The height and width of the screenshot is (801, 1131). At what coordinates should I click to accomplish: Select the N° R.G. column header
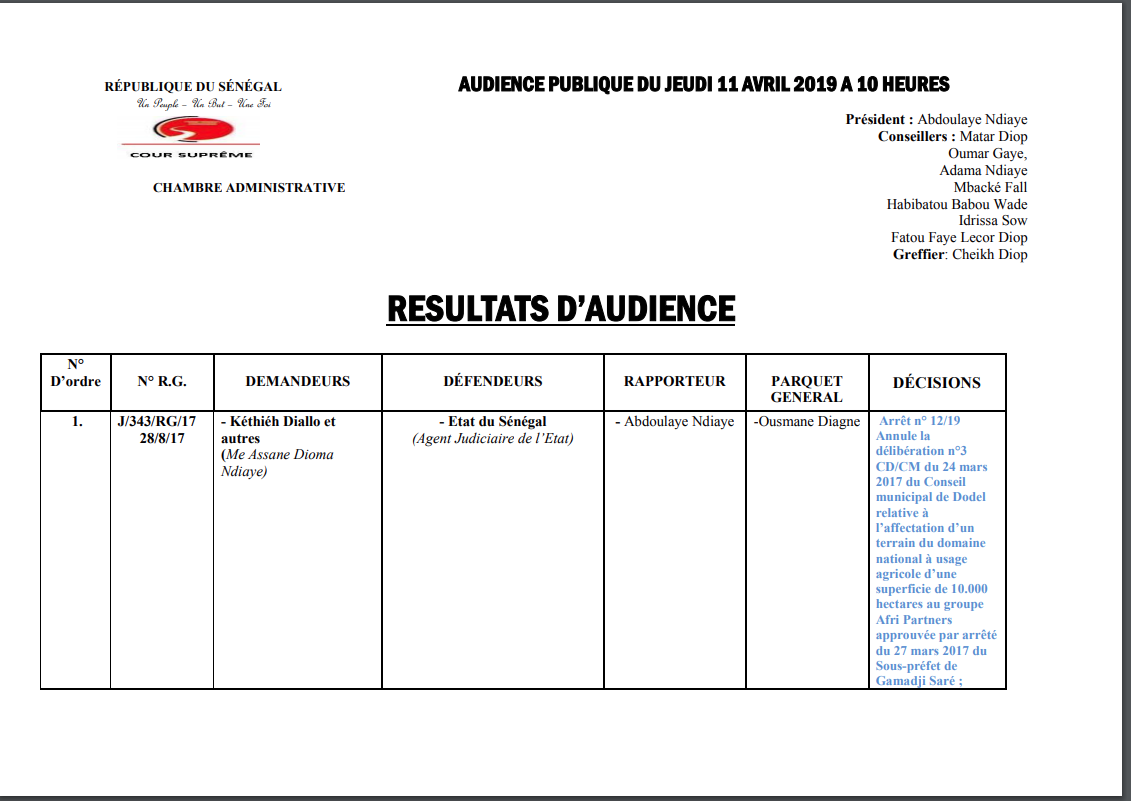(163, 380)
